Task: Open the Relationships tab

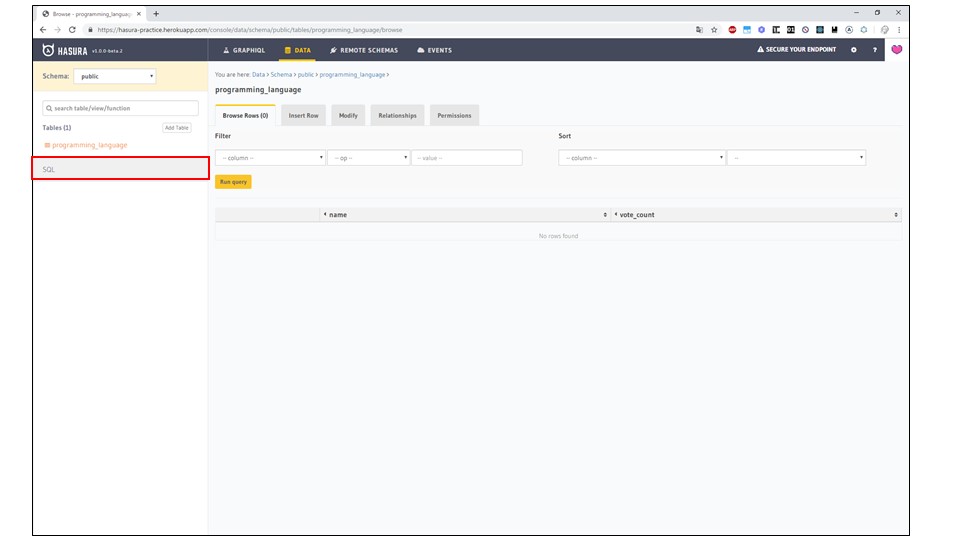Action: tap(397, 115)
